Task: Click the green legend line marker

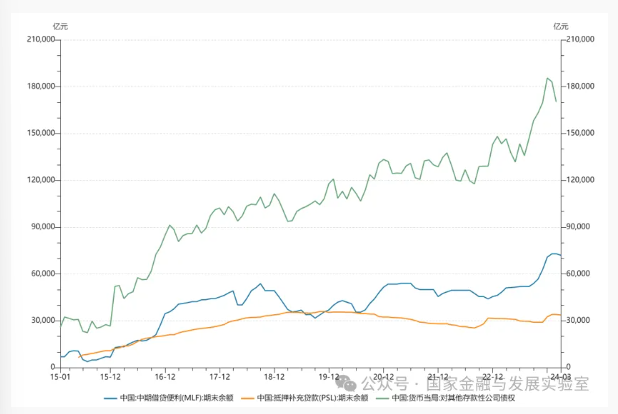Action: (x=381, y=397)
